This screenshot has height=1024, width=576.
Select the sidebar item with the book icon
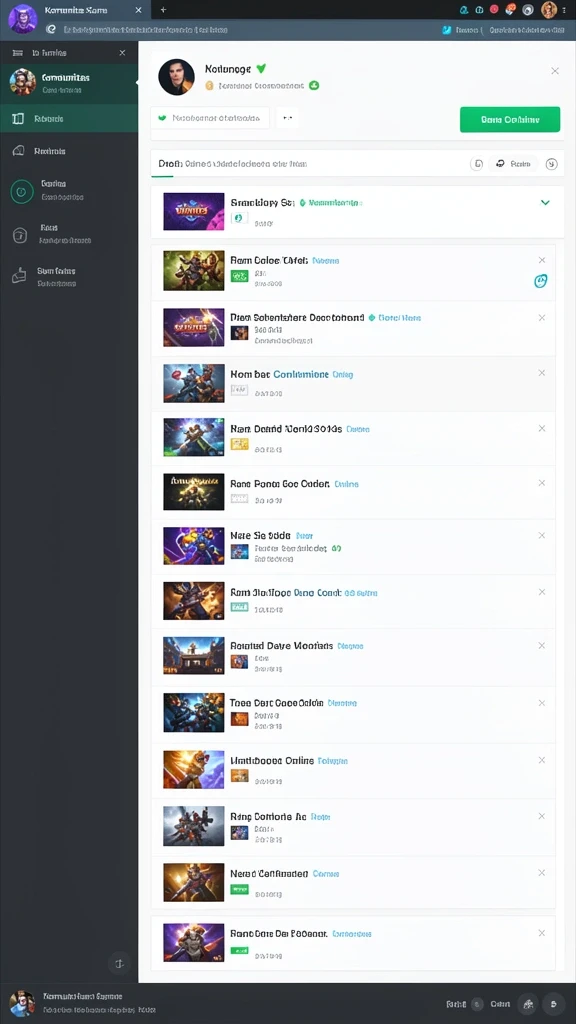click(x=69, y=119)
